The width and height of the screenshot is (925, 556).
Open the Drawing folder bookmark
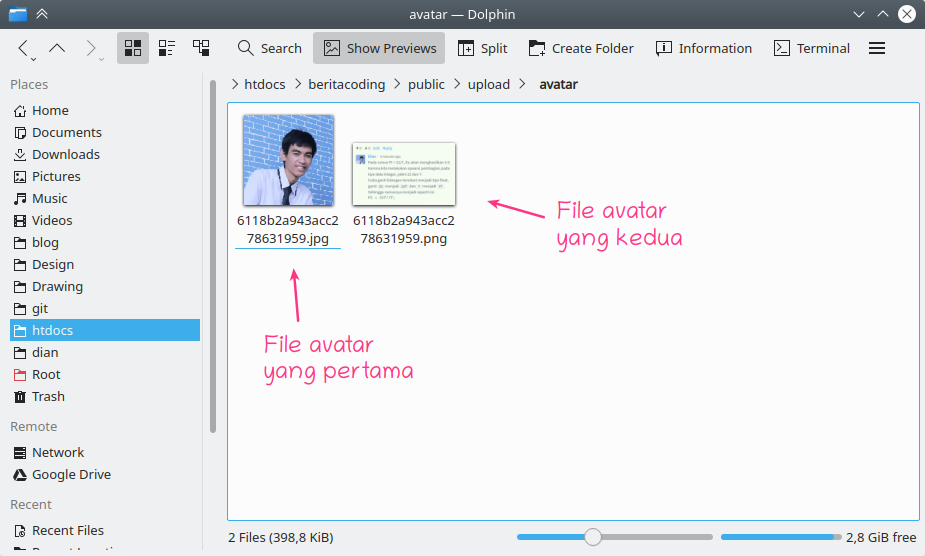105,286
